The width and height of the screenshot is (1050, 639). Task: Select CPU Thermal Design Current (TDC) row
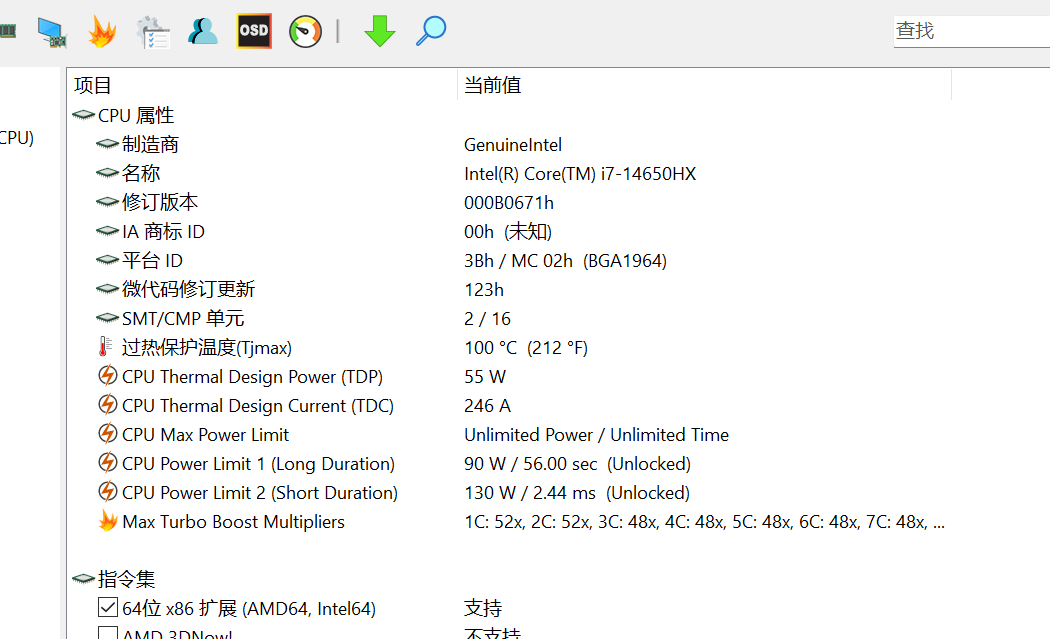coord(258,405)
